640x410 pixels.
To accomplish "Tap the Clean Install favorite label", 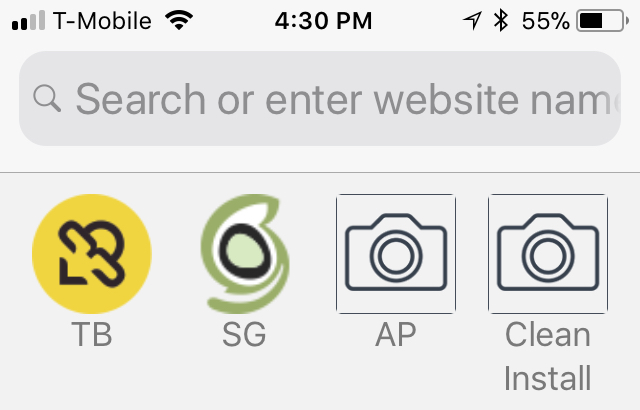I will point(548,356).
